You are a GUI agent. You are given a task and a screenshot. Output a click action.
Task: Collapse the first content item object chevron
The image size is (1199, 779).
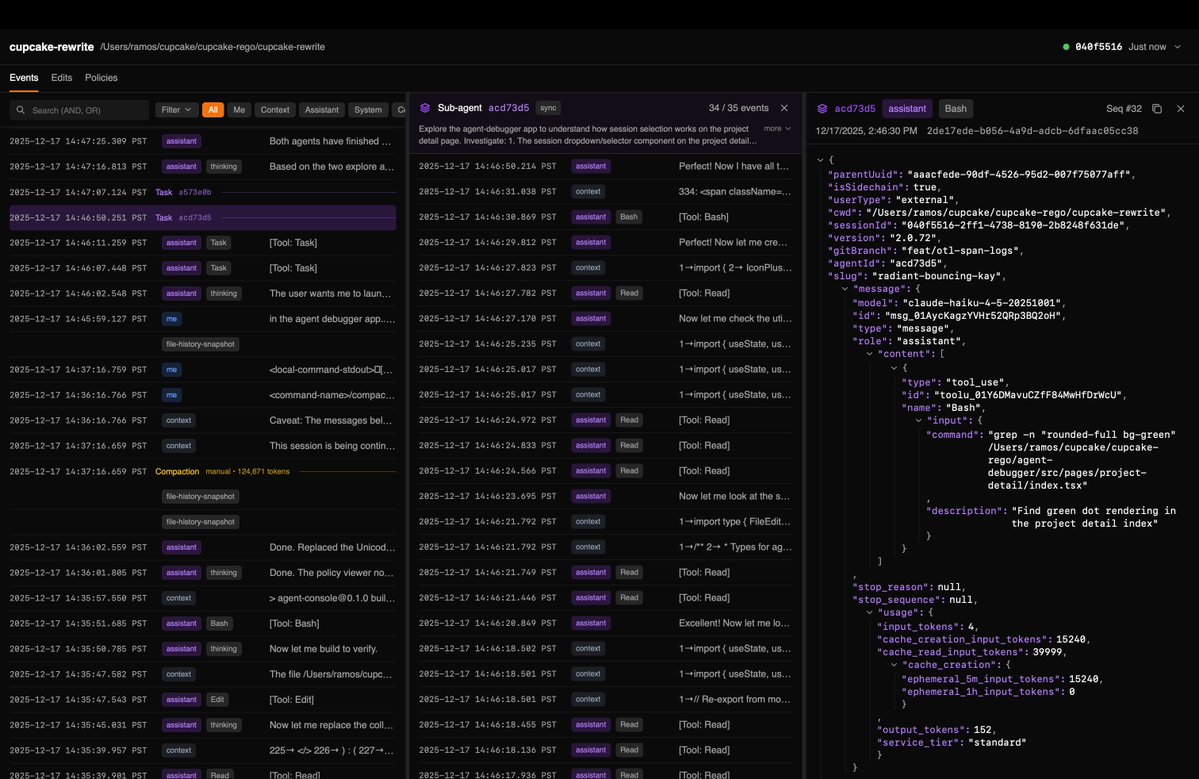[x=894, y=368]
